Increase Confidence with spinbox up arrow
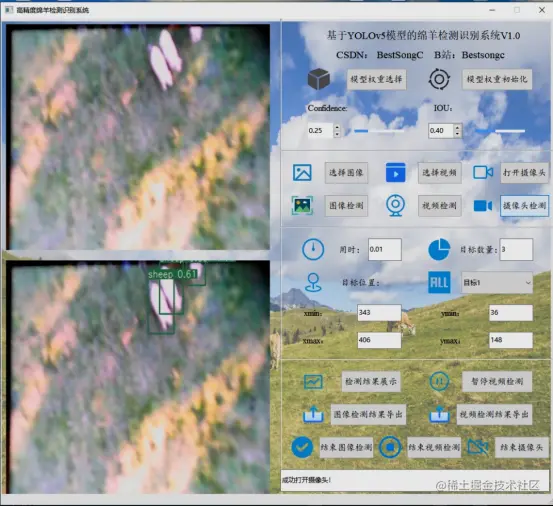Viewport: 554px width, 506px height. (x=337, y=127)
